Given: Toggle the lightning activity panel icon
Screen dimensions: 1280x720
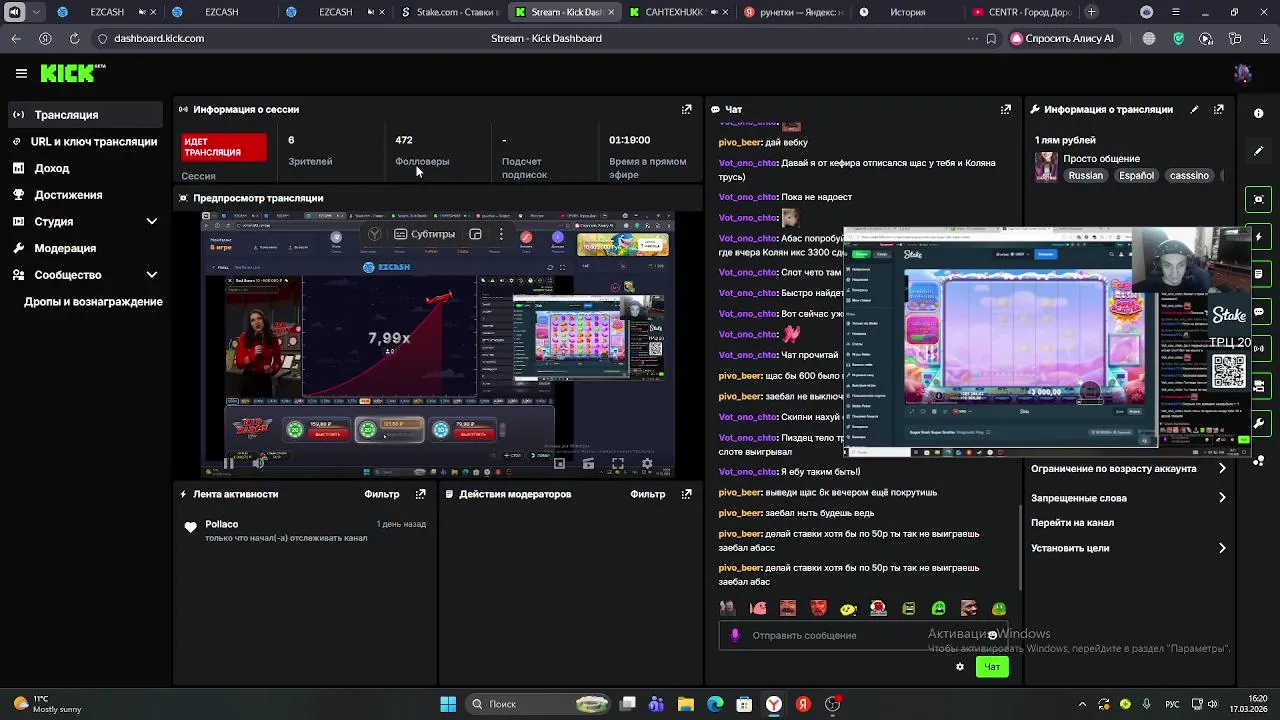Looking at the screenshot, I should [x=1259, y=237].
